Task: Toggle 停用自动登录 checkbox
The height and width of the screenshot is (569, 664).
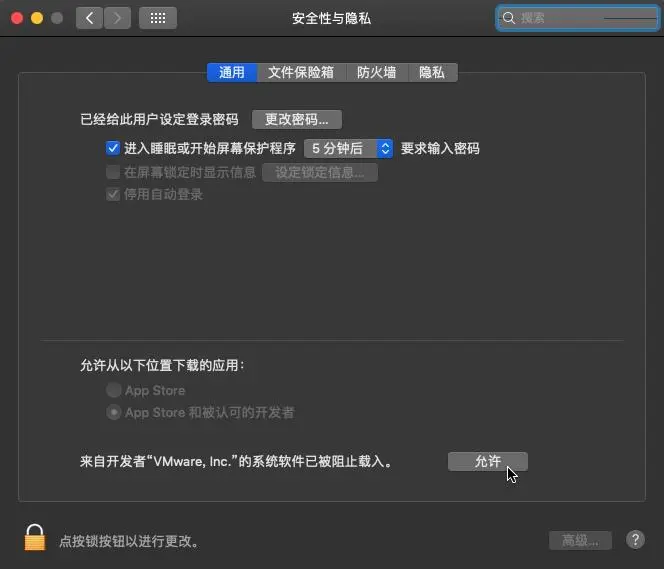Action: tap(113, 194)
